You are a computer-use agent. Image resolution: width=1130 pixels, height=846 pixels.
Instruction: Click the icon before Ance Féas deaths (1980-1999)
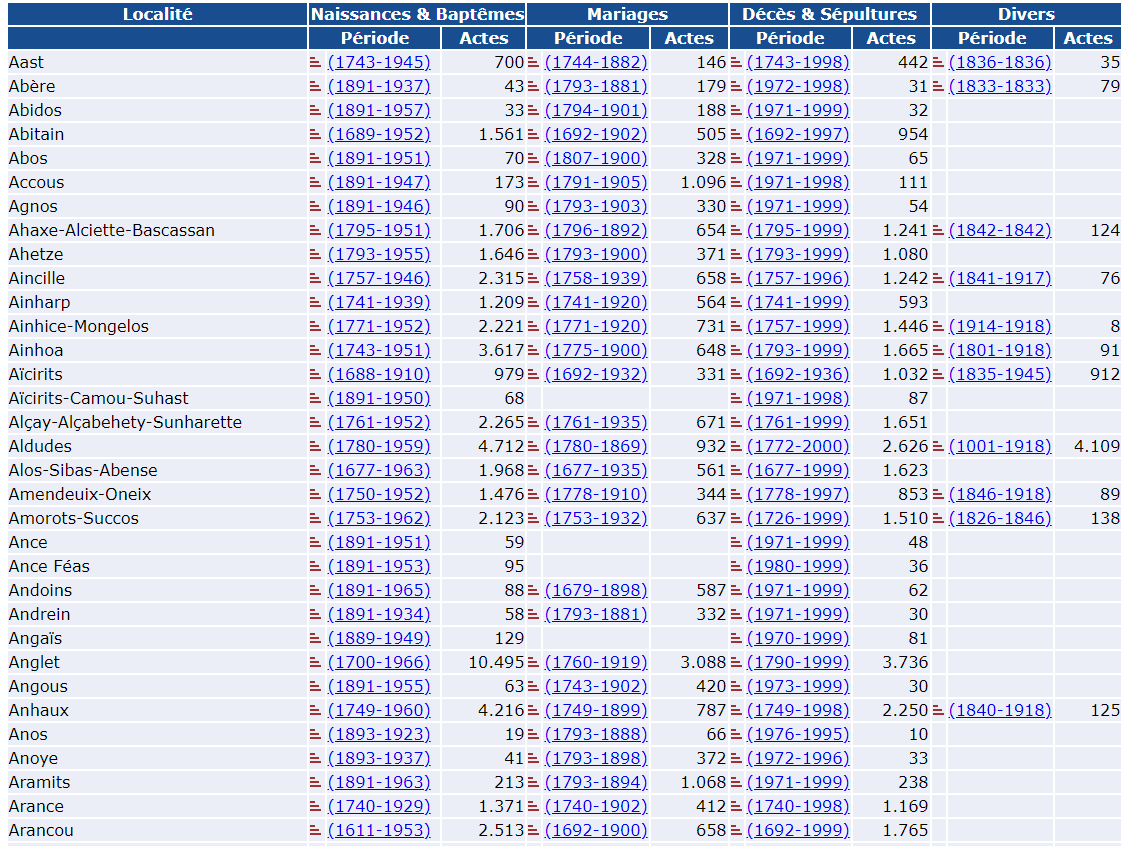point(736,566)
